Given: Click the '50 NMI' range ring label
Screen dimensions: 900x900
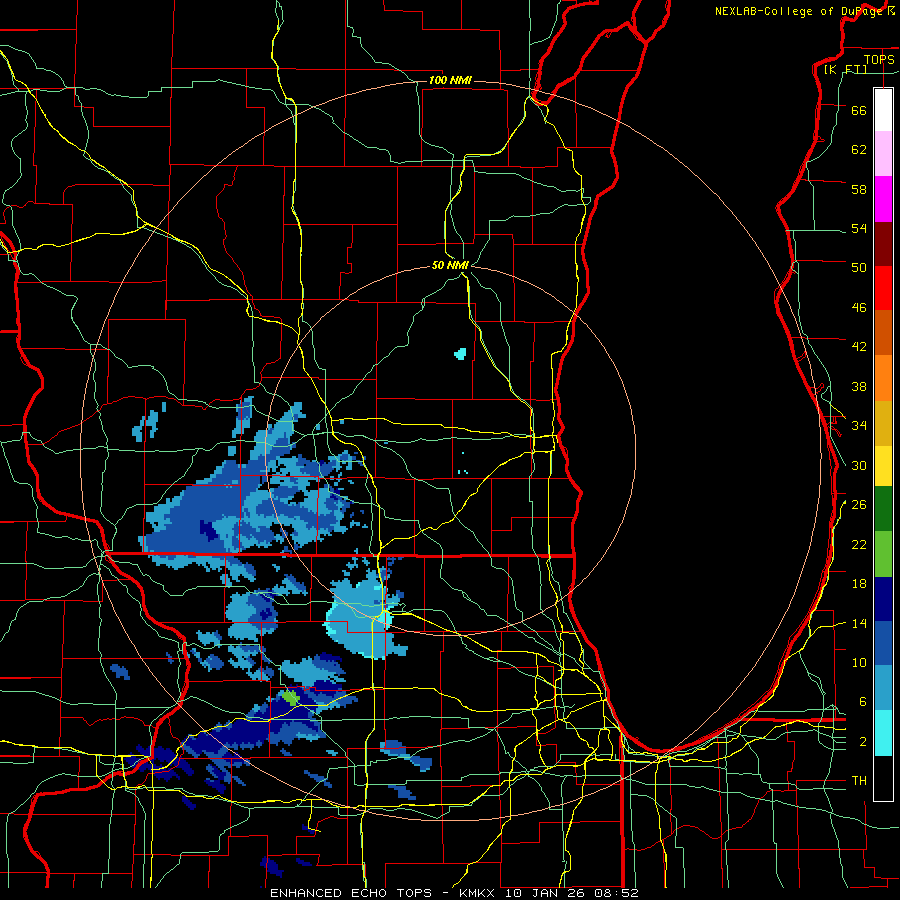Looking at the screenshot, I should [450, 265].
